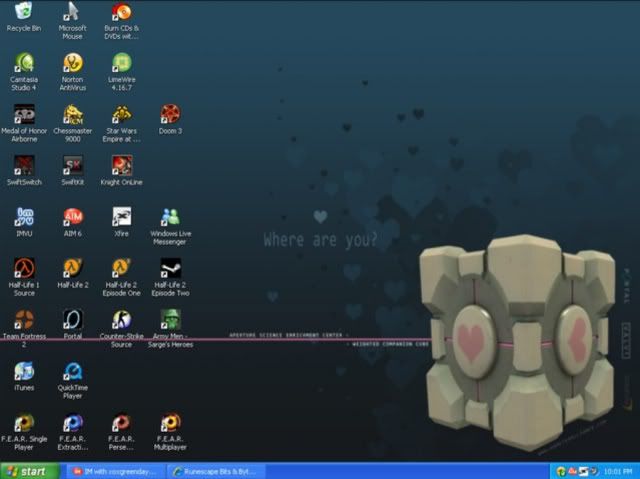
Task: Switch to Runescape Bits & Bytes taskbar button
Action: pos(216,472)
